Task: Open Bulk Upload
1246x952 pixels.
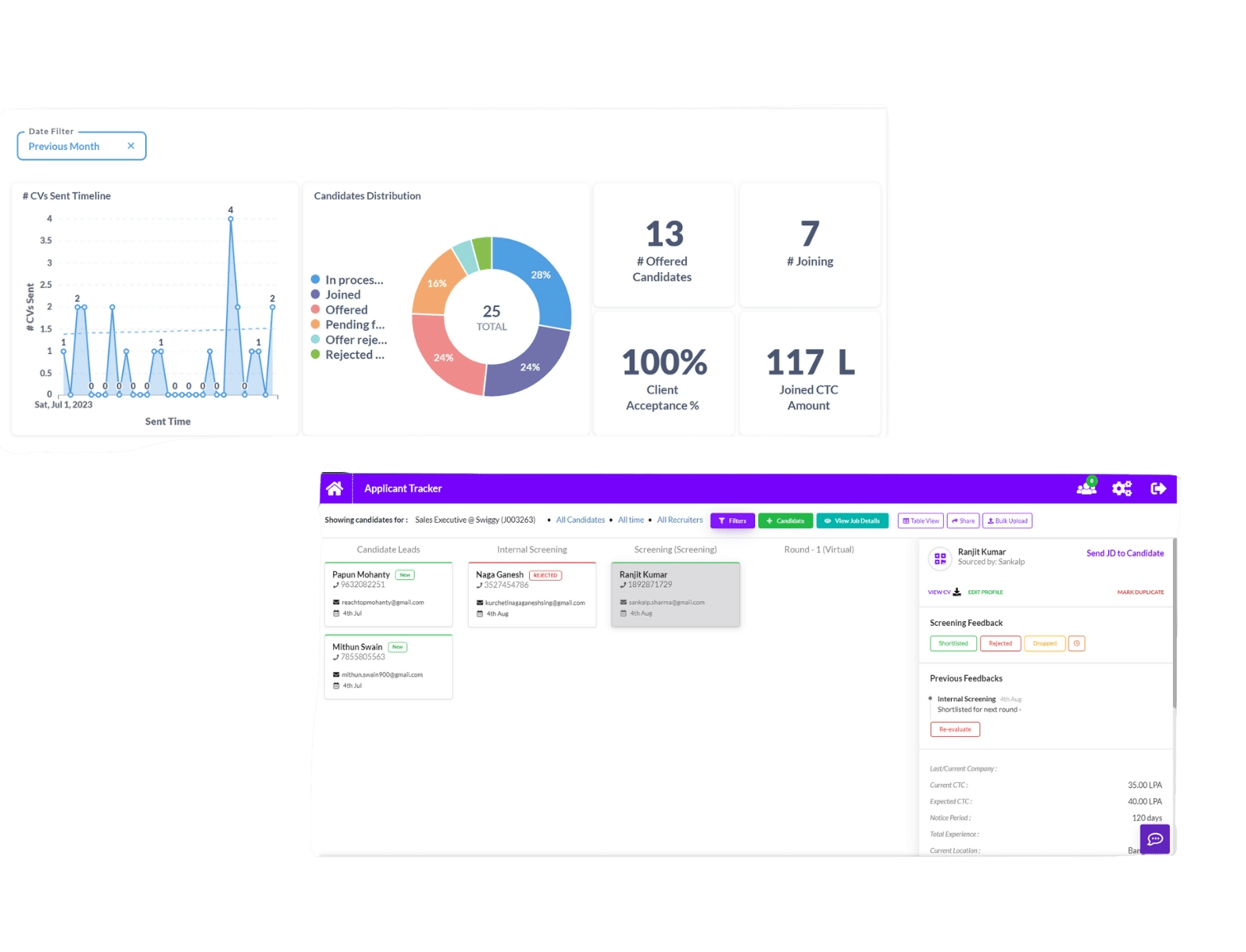Action: tap(1007, 521)
